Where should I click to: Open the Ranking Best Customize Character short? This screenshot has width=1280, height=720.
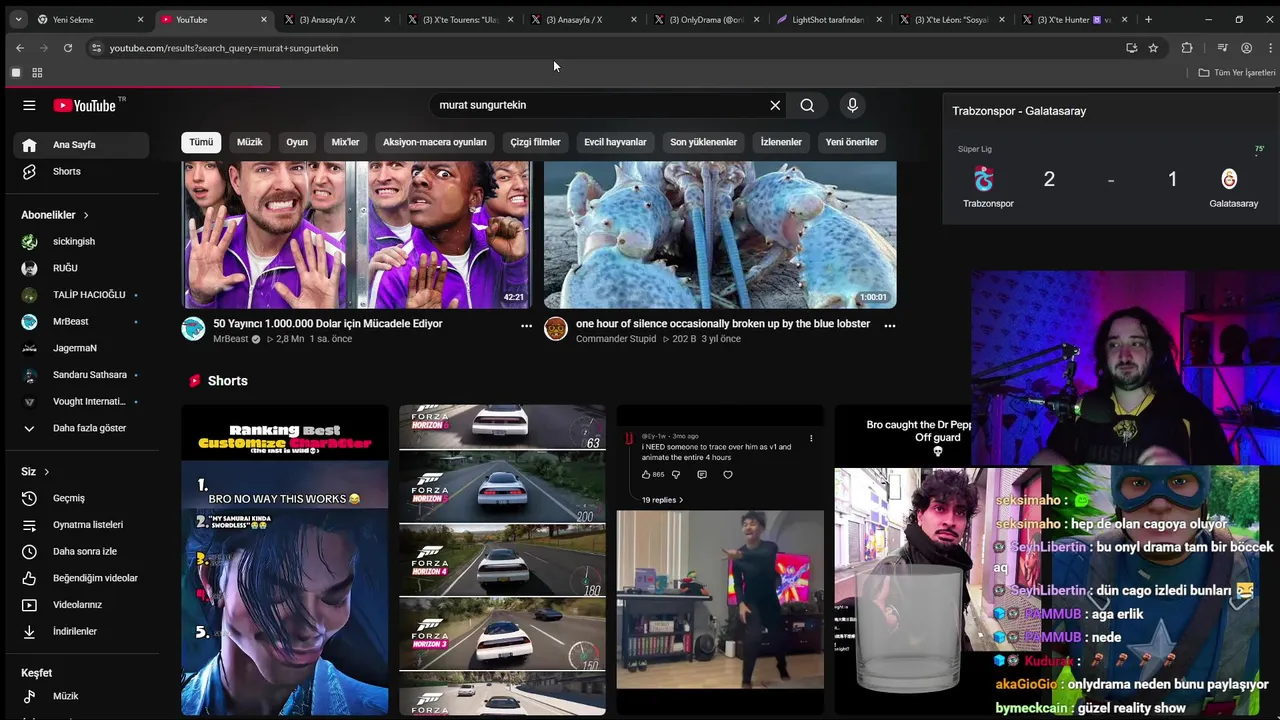coord(285,560)
